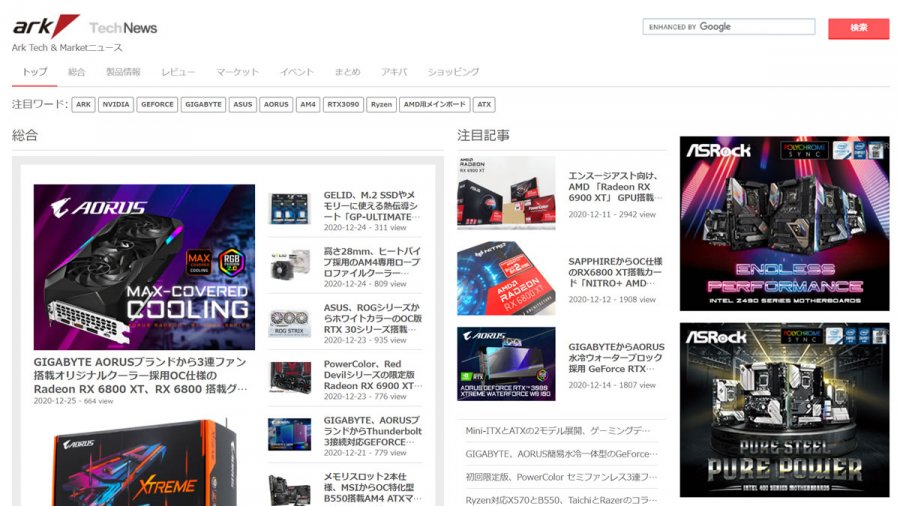Open the トップ tab
The height and width of the screenshot is (506, 900).
[x=34, y=72]
